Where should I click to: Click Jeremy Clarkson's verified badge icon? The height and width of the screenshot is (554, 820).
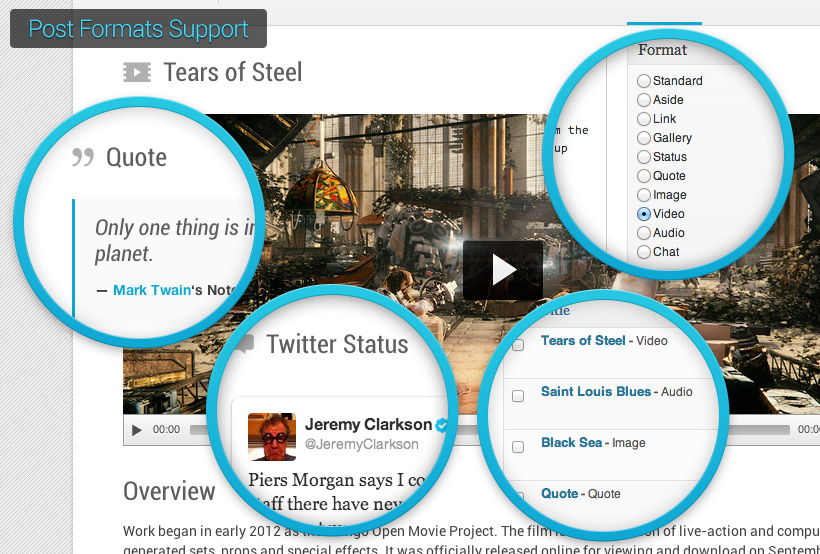(x=441, y=424)
